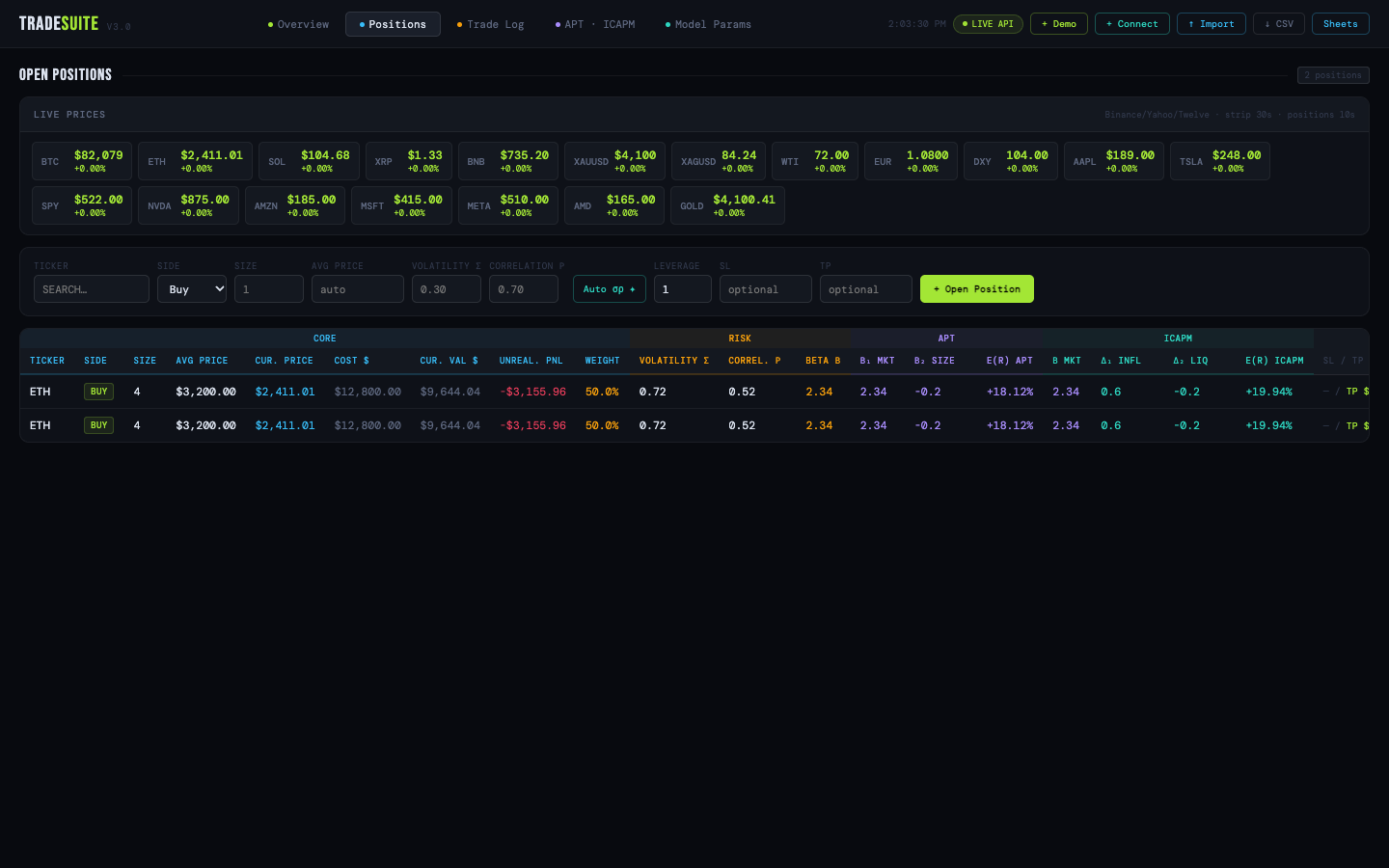Go to APT · ICAPM tab
This screenshot has height=868, width=1389.
[595, 24]
